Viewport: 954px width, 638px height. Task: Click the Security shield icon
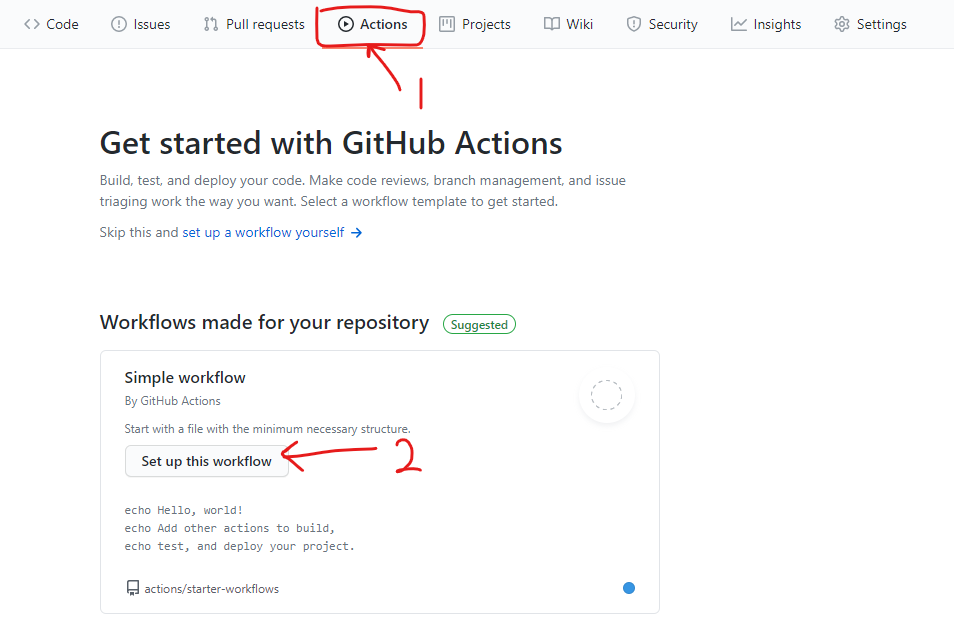click(x=633, y=24)
